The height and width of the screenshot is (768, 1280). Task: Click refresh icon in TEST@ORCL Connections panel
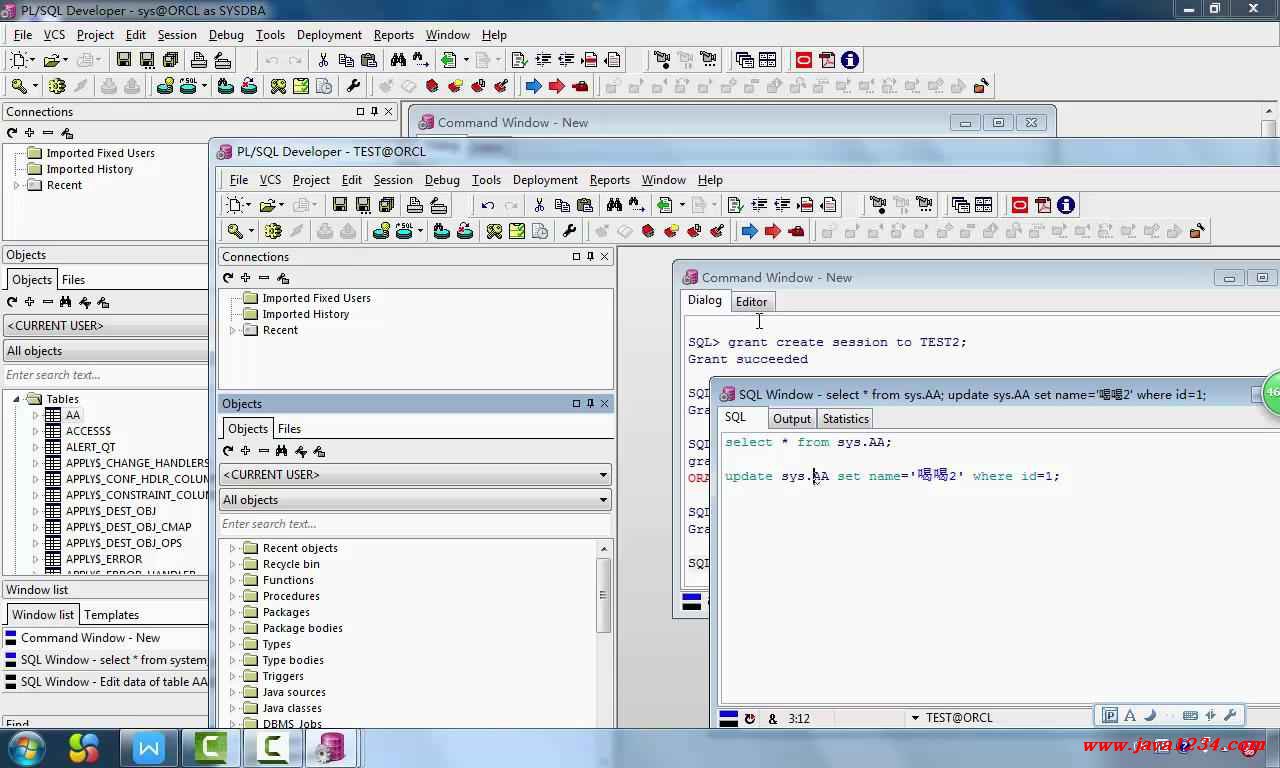click(x=228, y=278)
